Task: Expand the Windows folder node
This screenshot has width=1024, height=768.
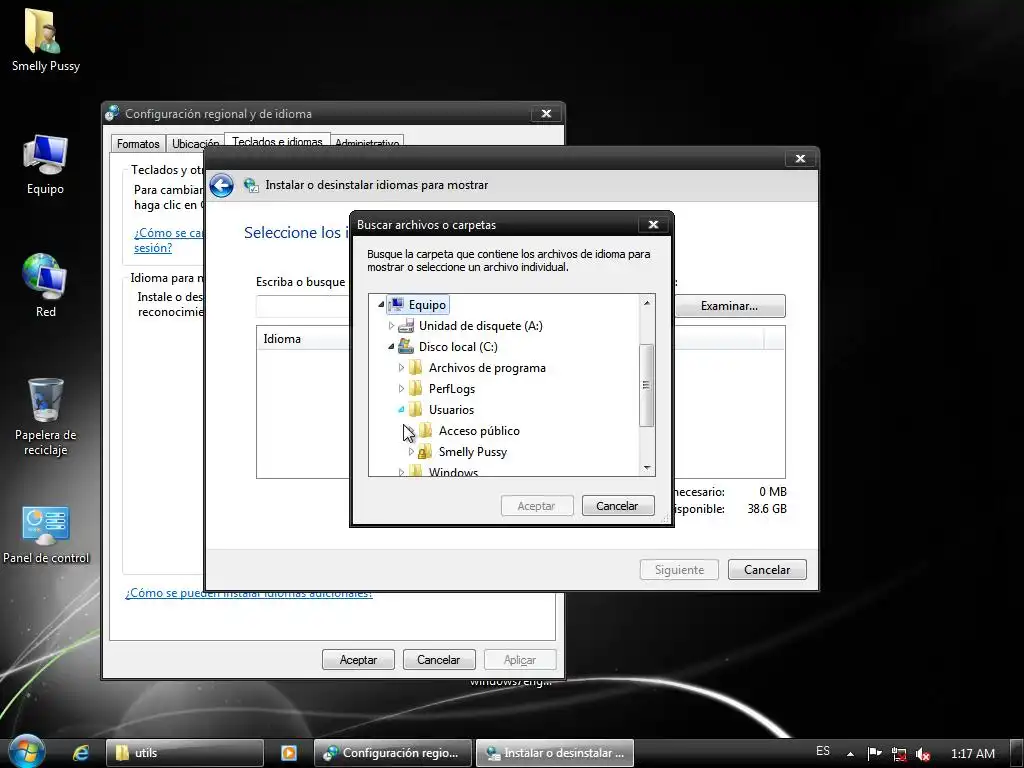Action: 401,472
